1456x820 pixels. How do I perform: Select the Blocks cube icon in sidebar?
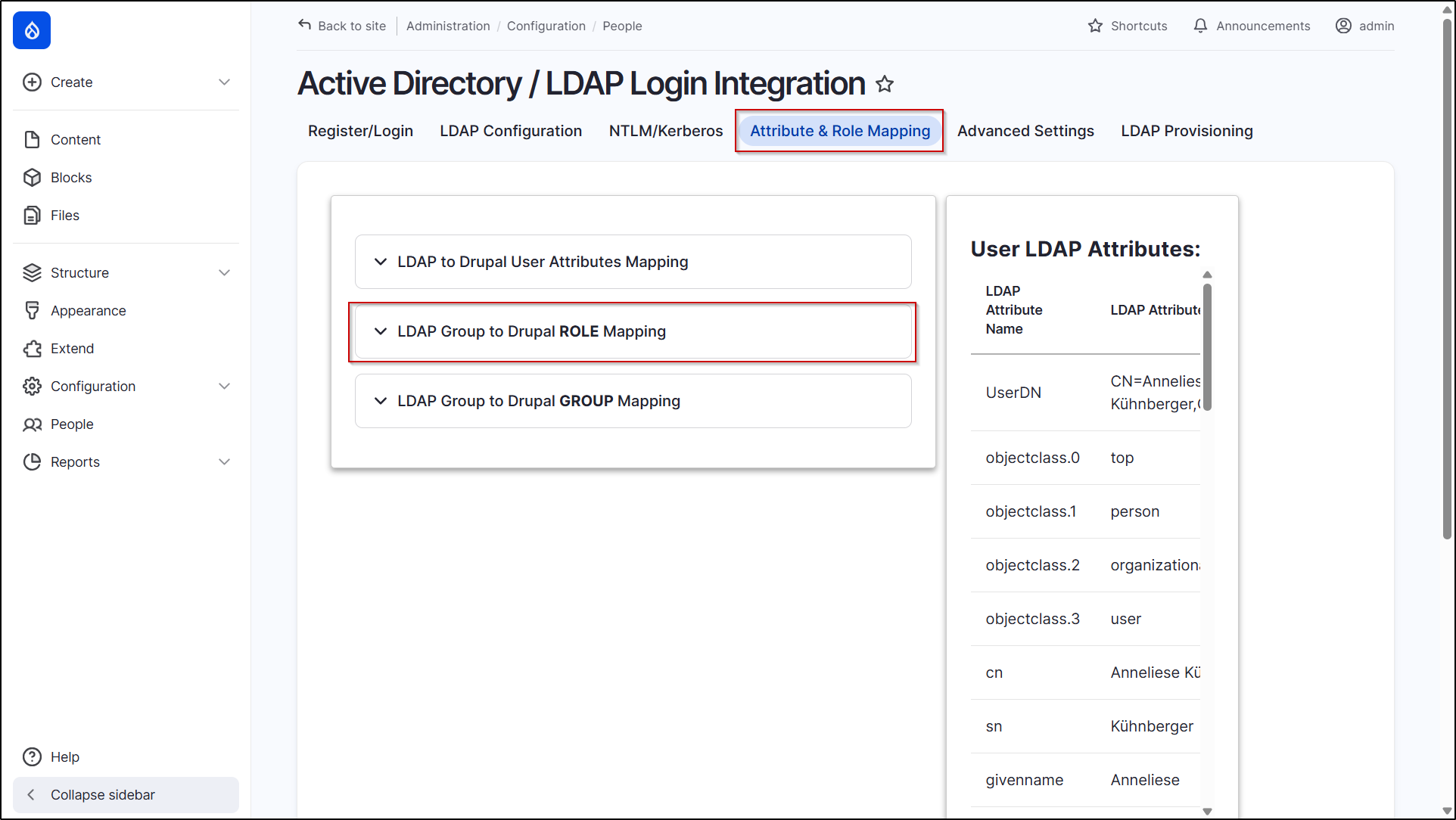32,177
